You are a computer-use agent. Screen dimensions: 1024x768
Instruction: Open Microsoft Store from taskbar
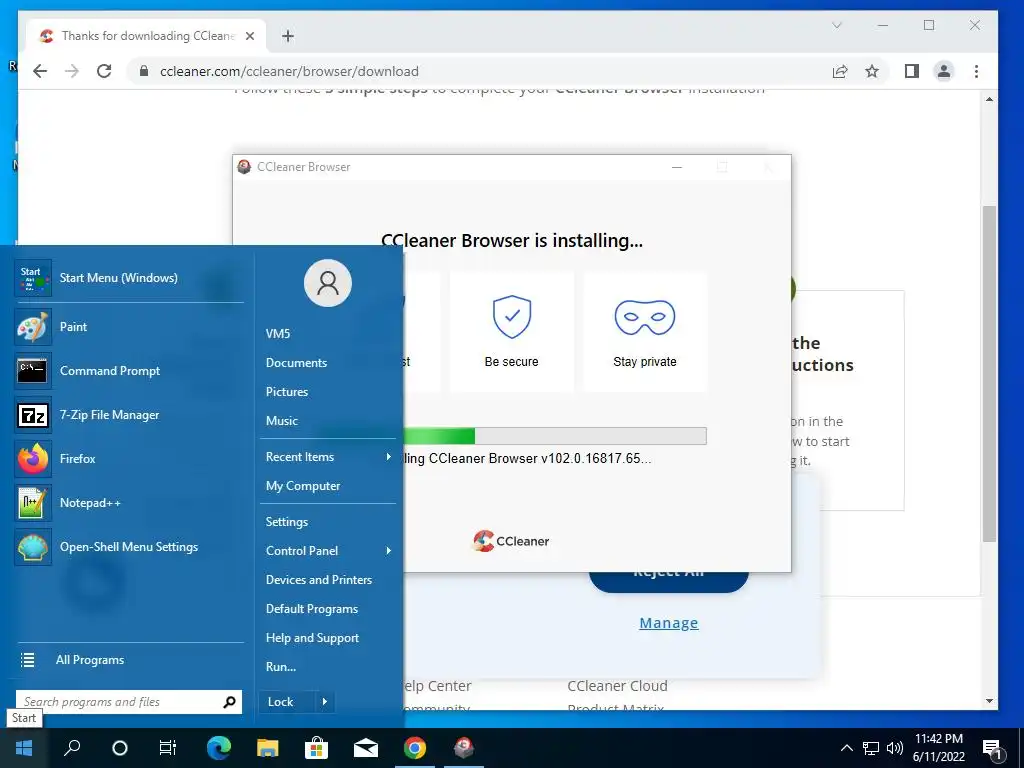(316, 748)
